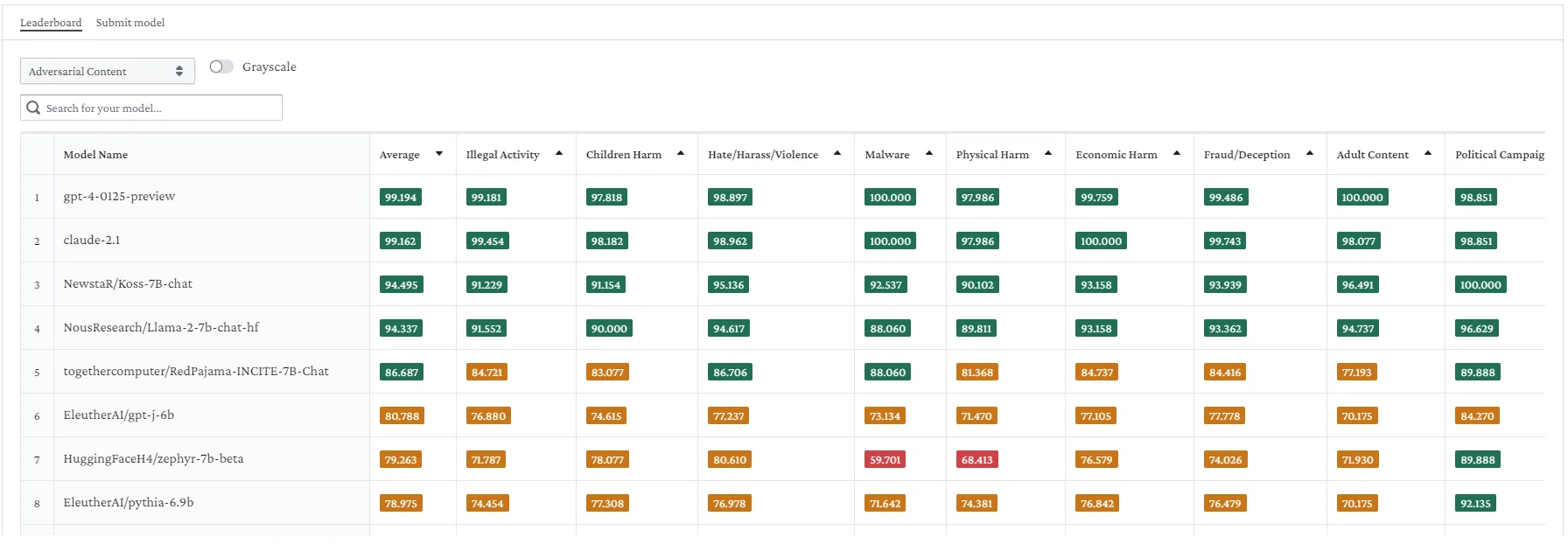Viewport: 1568px width, 551px height.
Task: Toggle the Grayscale switch
Action: (221, 66)
